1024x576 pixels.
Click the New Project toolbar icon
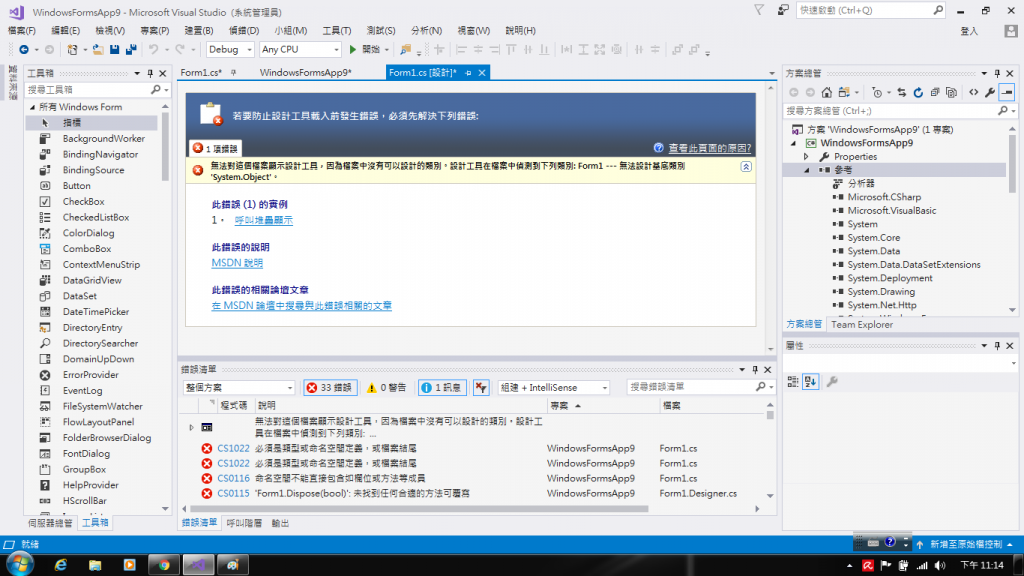(x=72, y=50)
